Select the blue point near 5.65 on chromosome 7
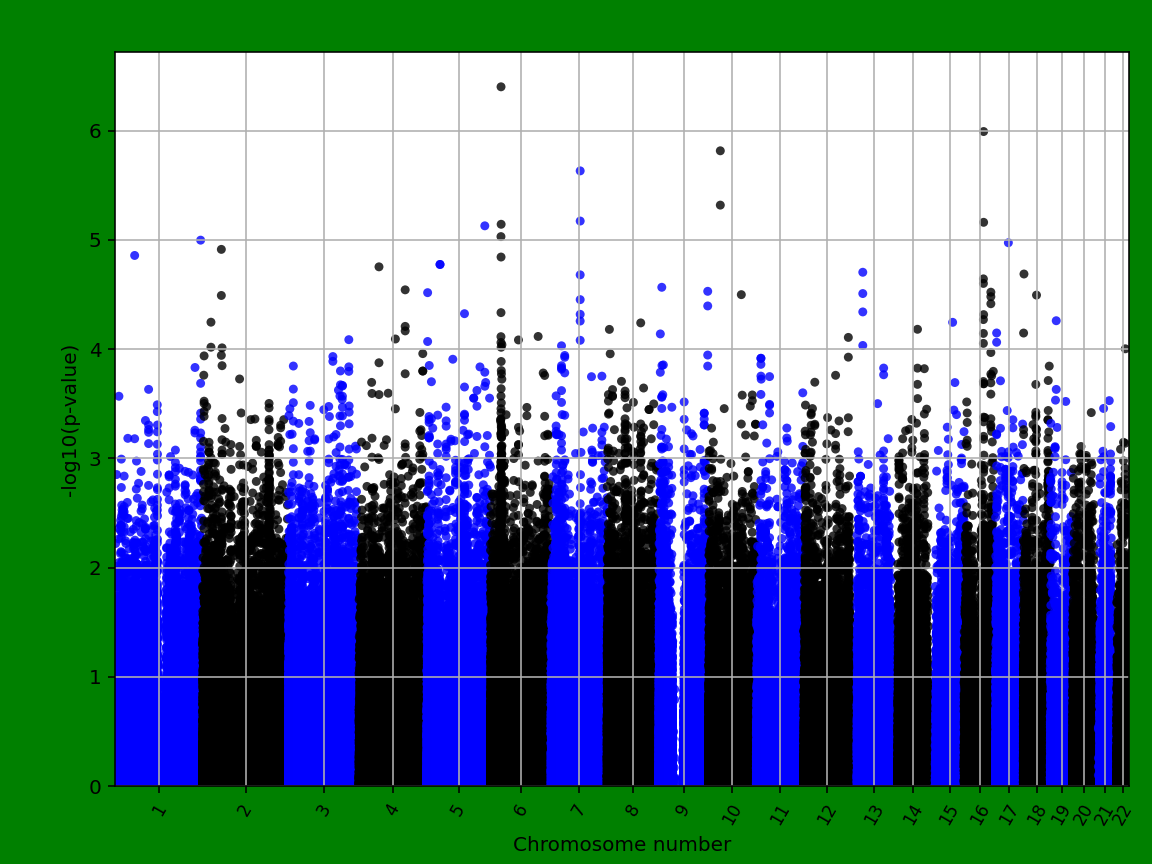Viewport: 1152px width, 864px height. (x=578, y=170)
